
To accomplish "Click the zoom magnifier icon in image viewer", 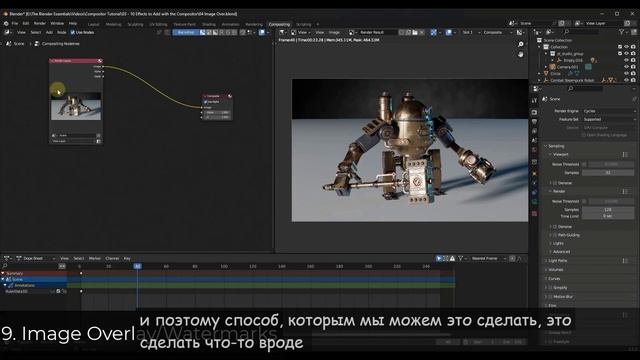I will click(x=520, y=44).
